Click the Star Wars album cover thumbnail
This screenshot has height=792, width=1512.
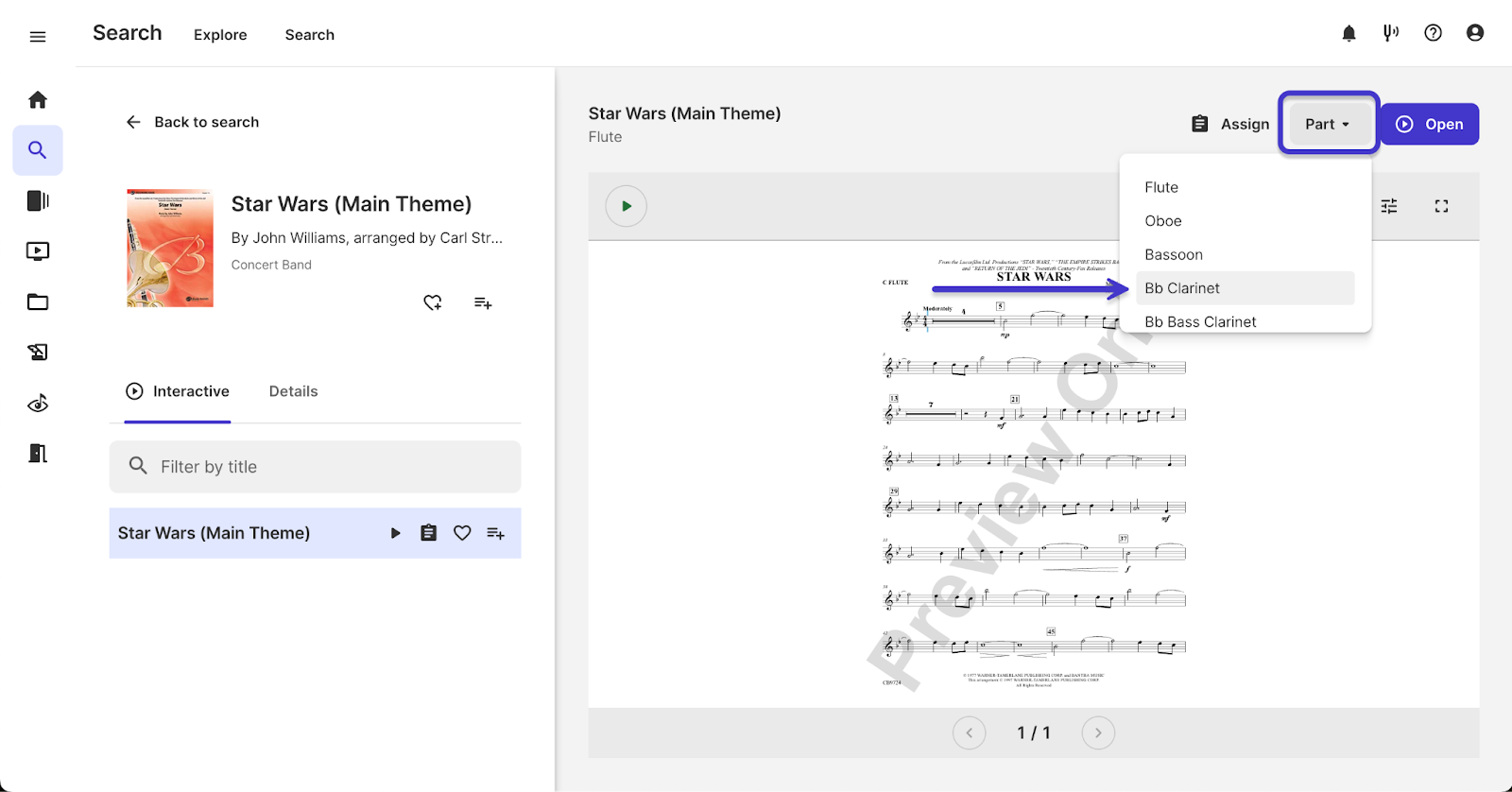[170, 248]
